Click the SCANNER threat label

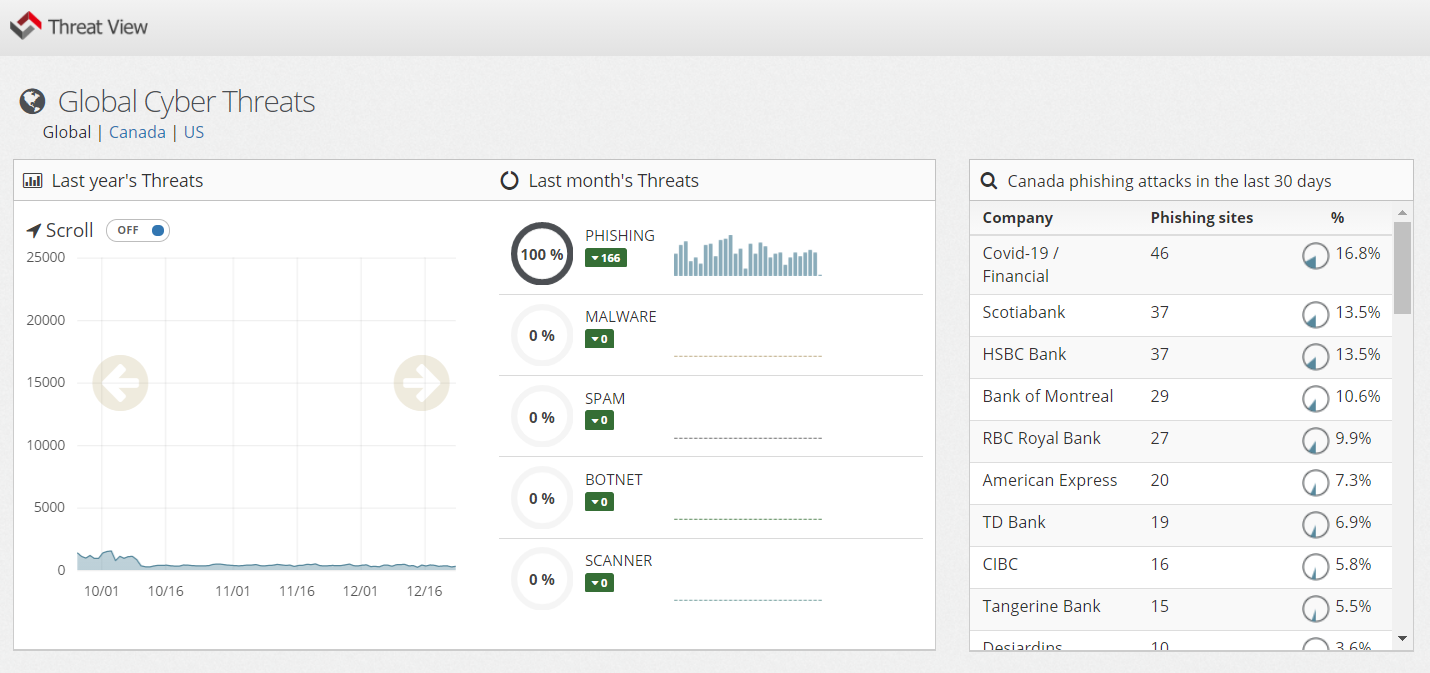click(619, 561)
